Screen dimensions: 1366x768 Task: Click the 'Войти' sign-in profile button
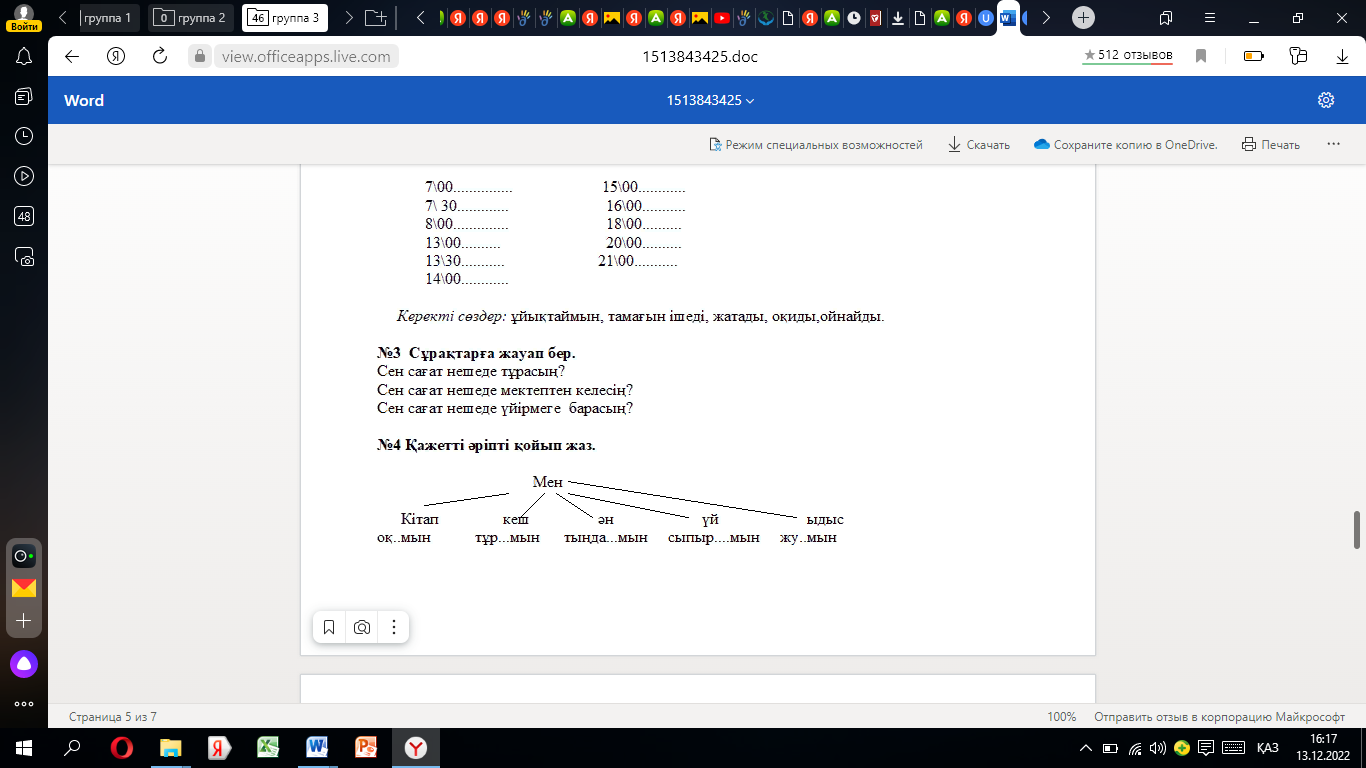coord(24,17)
